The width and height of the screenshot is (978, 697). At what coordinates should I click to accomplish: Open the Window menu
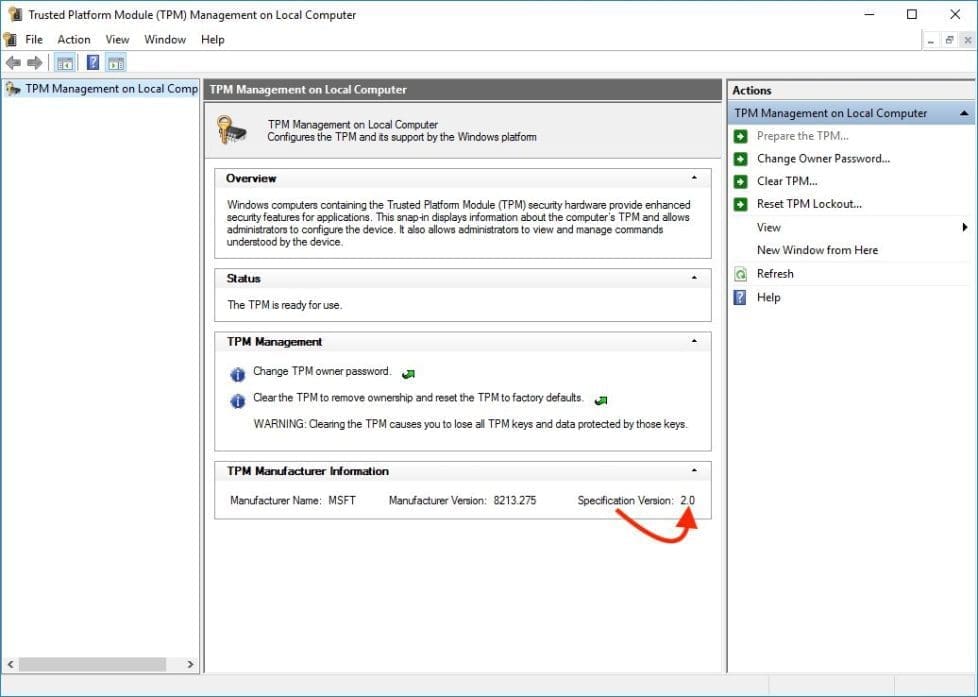coord(164,39)
